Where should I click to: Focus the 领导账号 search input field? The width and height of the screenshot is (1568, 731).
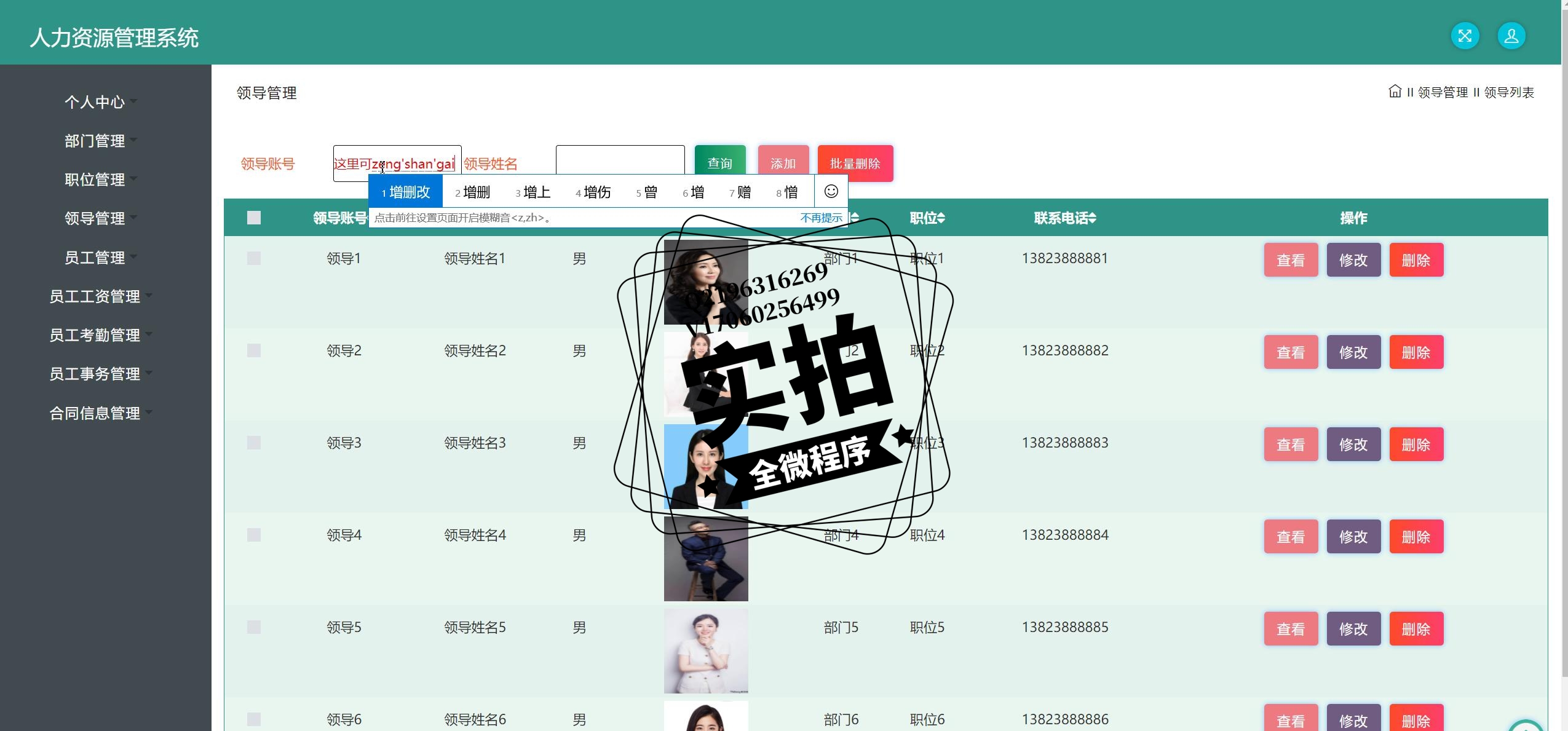397,164
